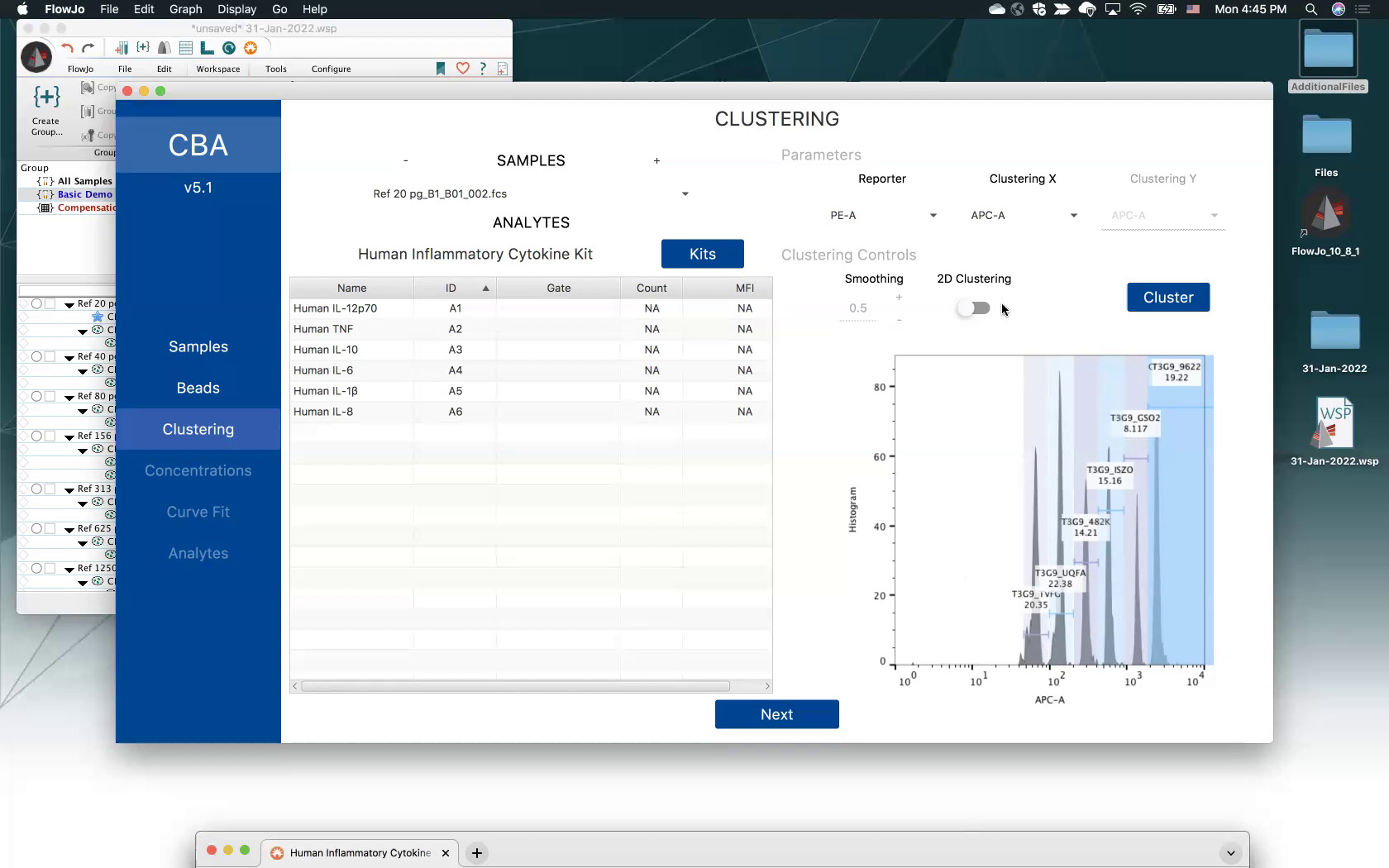Toggle the 2D Clustering switch
The height and width of the screenshot is (868, 1389).
pos(973,308)
